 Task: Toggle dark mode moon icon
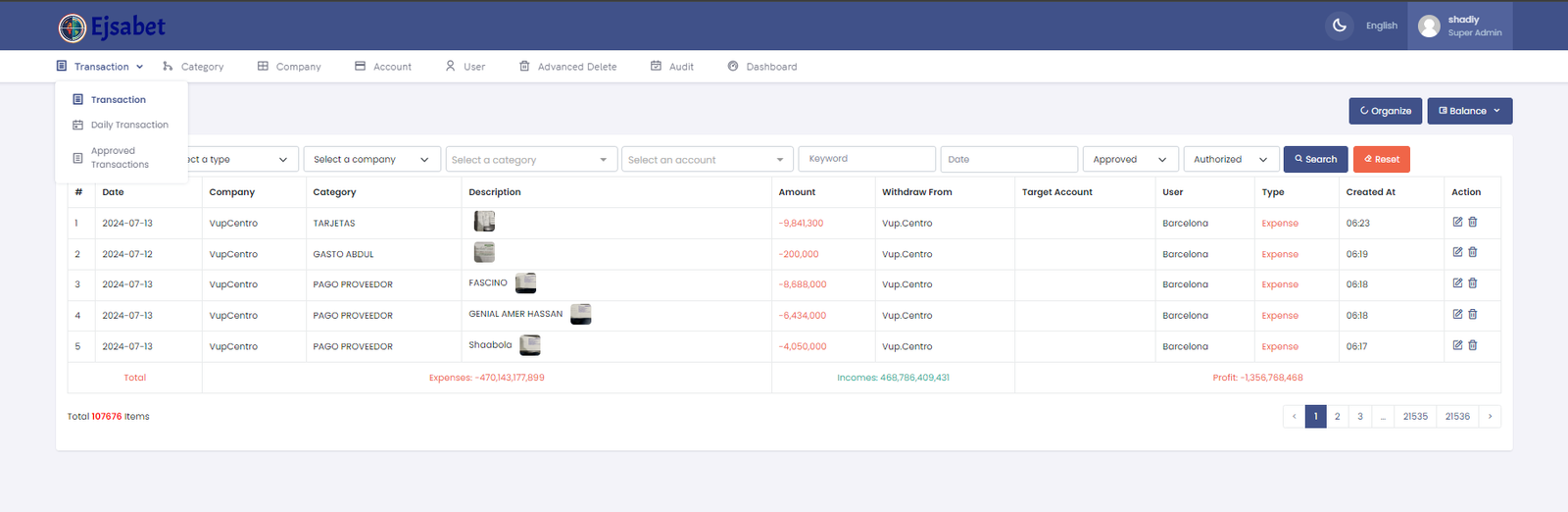pyautogui.click(x=1339, y=26)
